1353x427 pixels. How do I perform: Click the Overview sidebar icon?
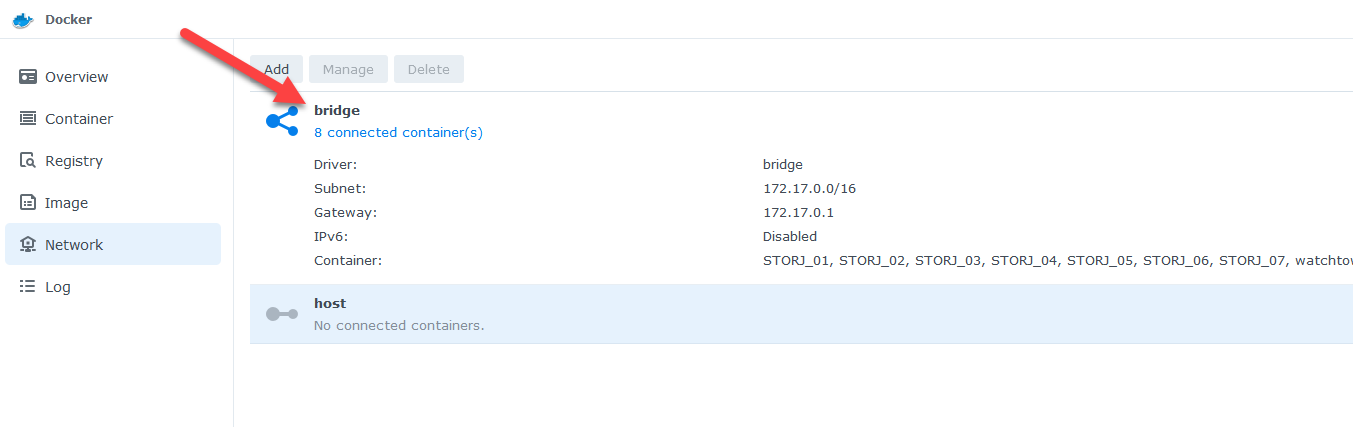(x=28, y=77)
